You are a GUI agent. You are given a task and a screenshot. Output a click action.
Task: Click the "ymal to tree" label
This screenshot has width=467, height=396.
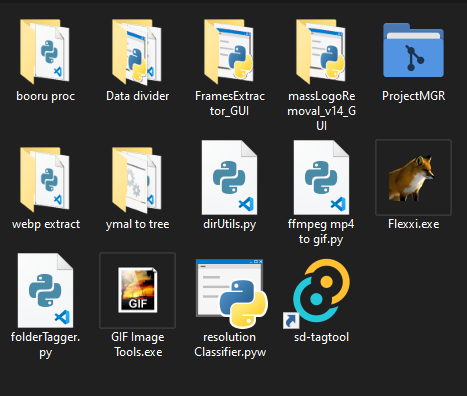pyautogui.click(x=137, y=225)
